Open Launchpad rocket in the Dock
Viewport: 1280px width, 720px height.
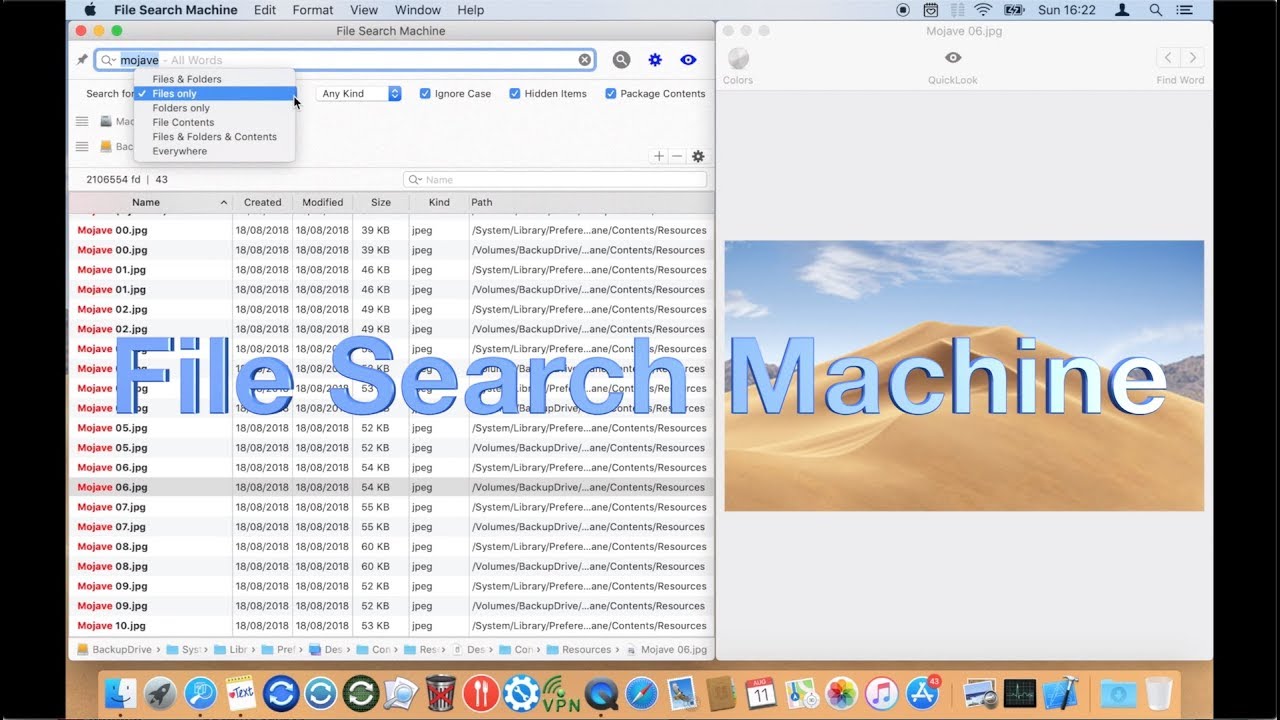coord(161,693)
